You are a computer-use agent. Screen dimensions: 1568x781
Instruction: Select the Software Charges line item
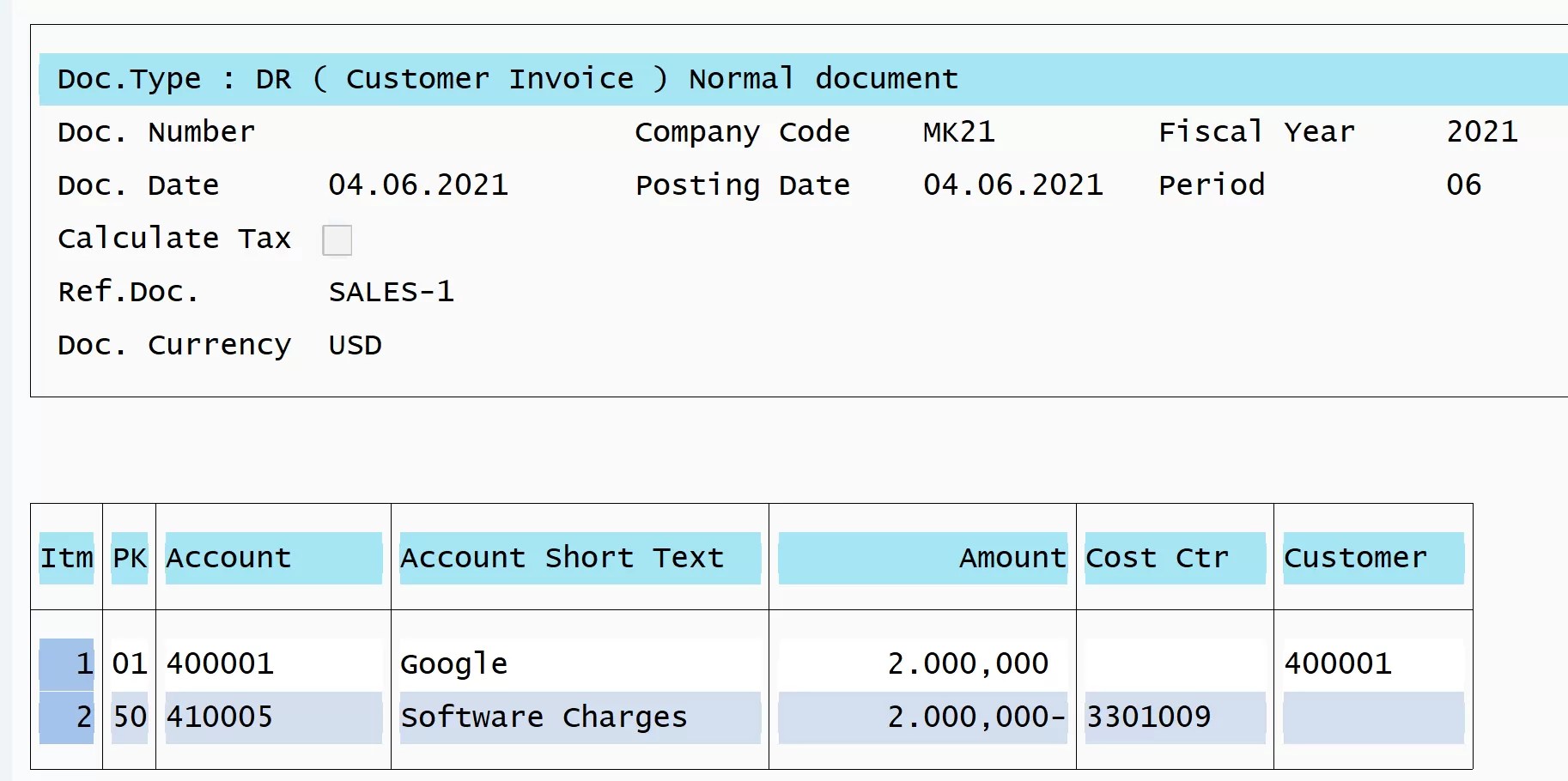[544, 717]
